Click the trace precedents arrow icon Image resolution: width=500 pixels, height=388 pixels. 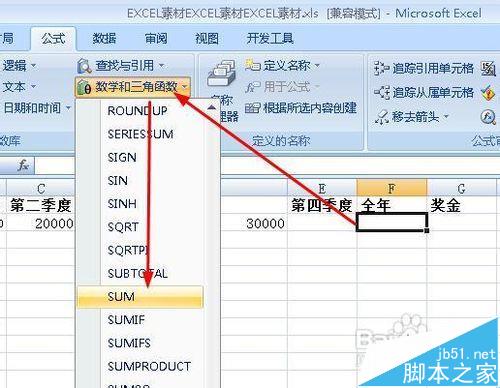[381, 68]
